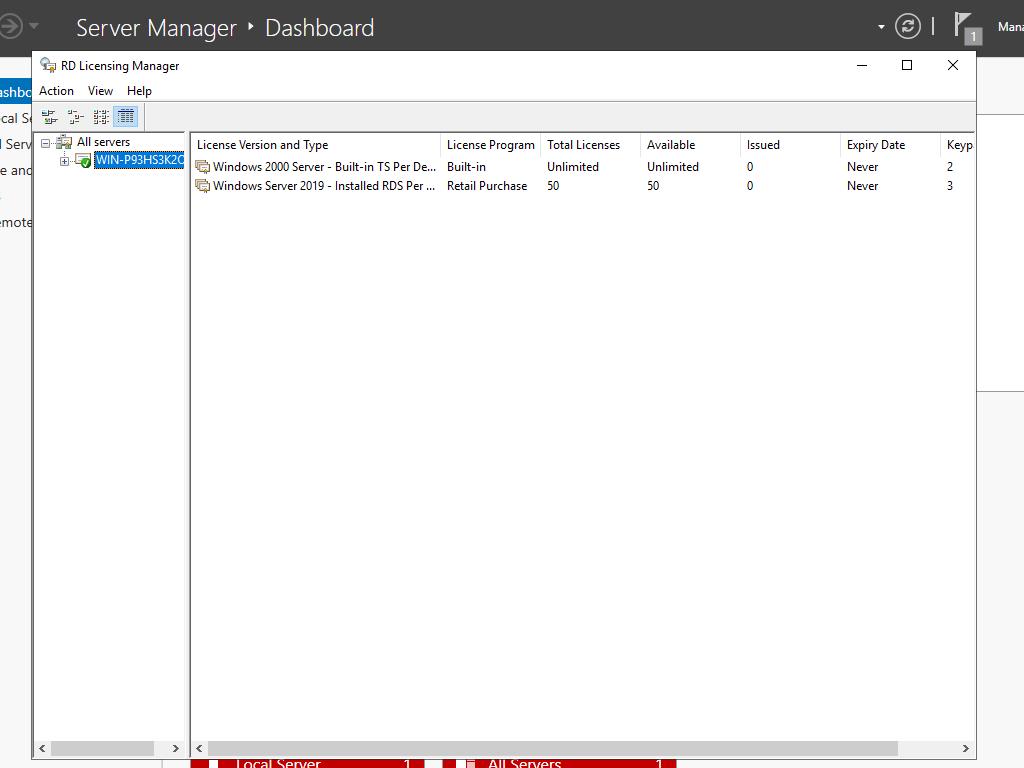Switch to Small Icons view in the toolbar
The image size is (1024, 768).
point(76,117)
